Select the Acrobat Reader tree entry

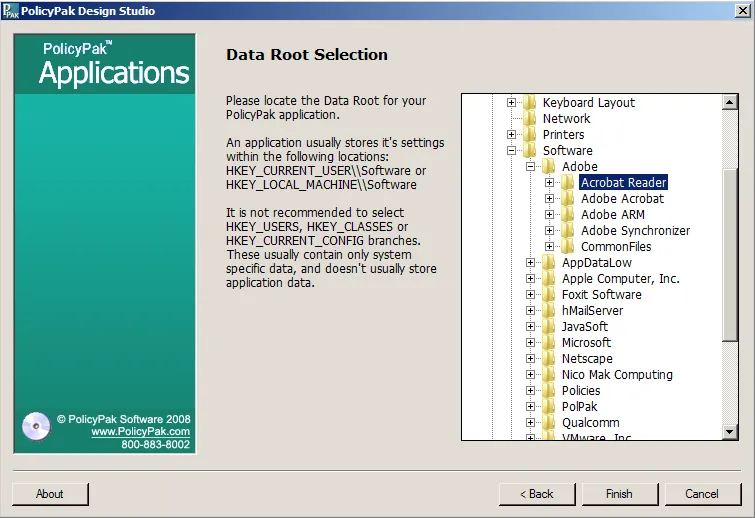[624, 182]
